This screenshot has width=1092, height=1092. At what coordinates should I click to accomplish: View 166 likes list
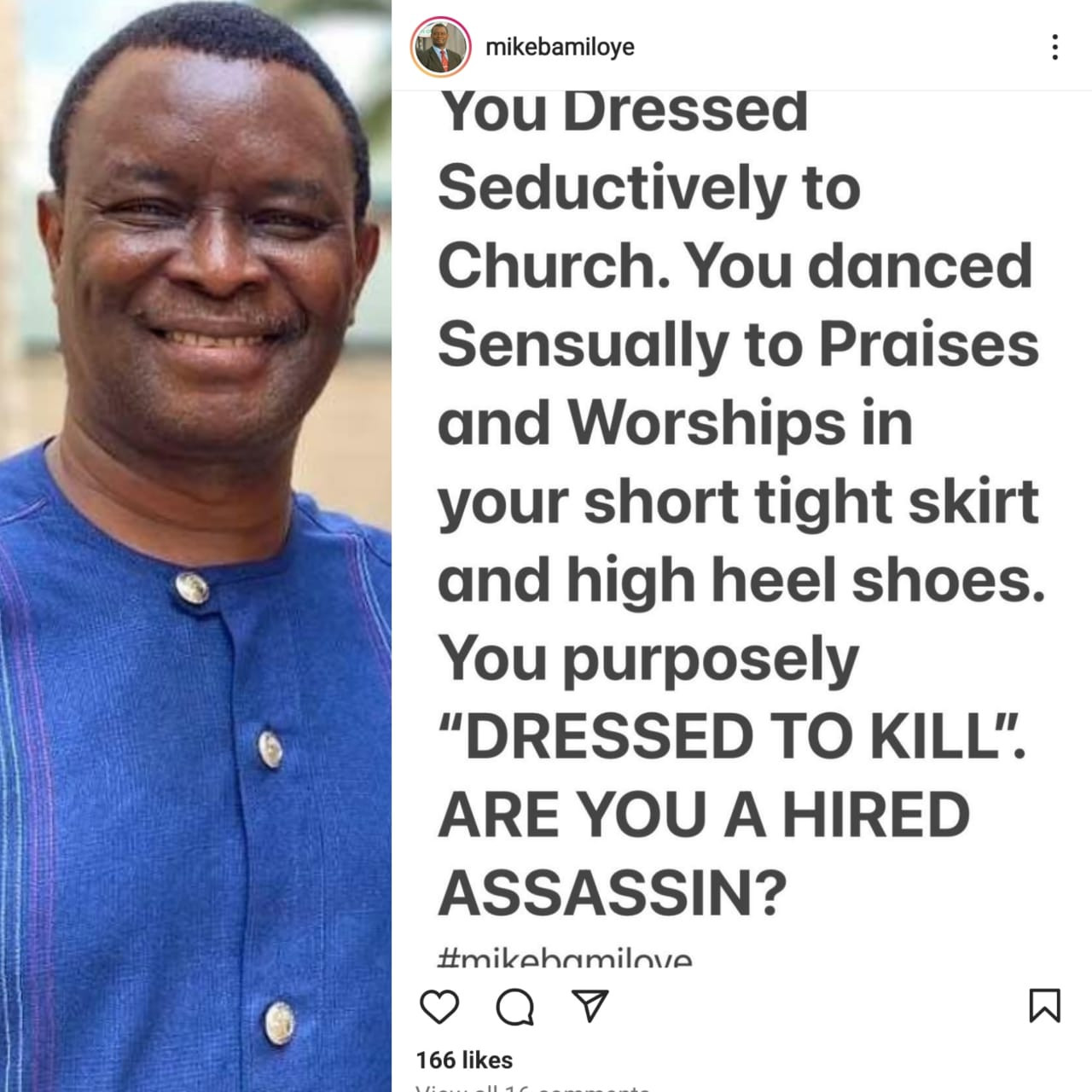pyautogui.click(x=464, y=1060)
